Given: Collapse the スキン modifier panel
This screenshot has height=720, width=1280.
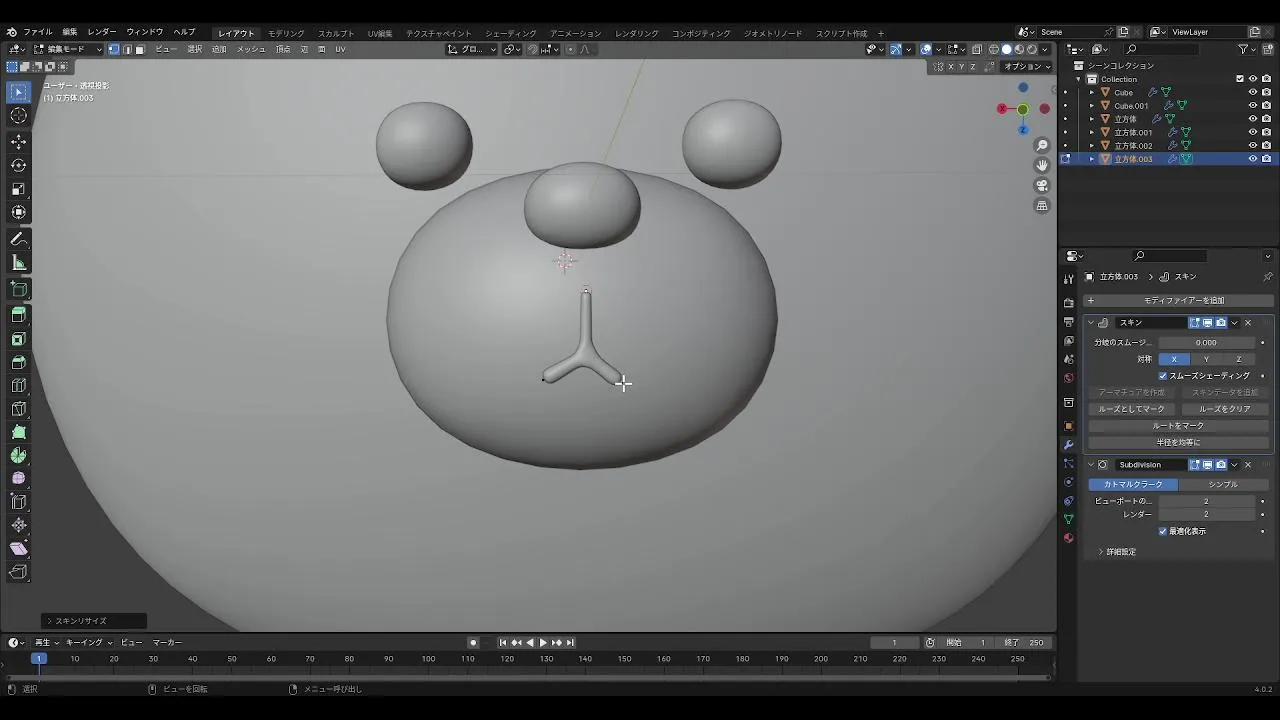Looking at the screenshot, I should click(1091, 323).
